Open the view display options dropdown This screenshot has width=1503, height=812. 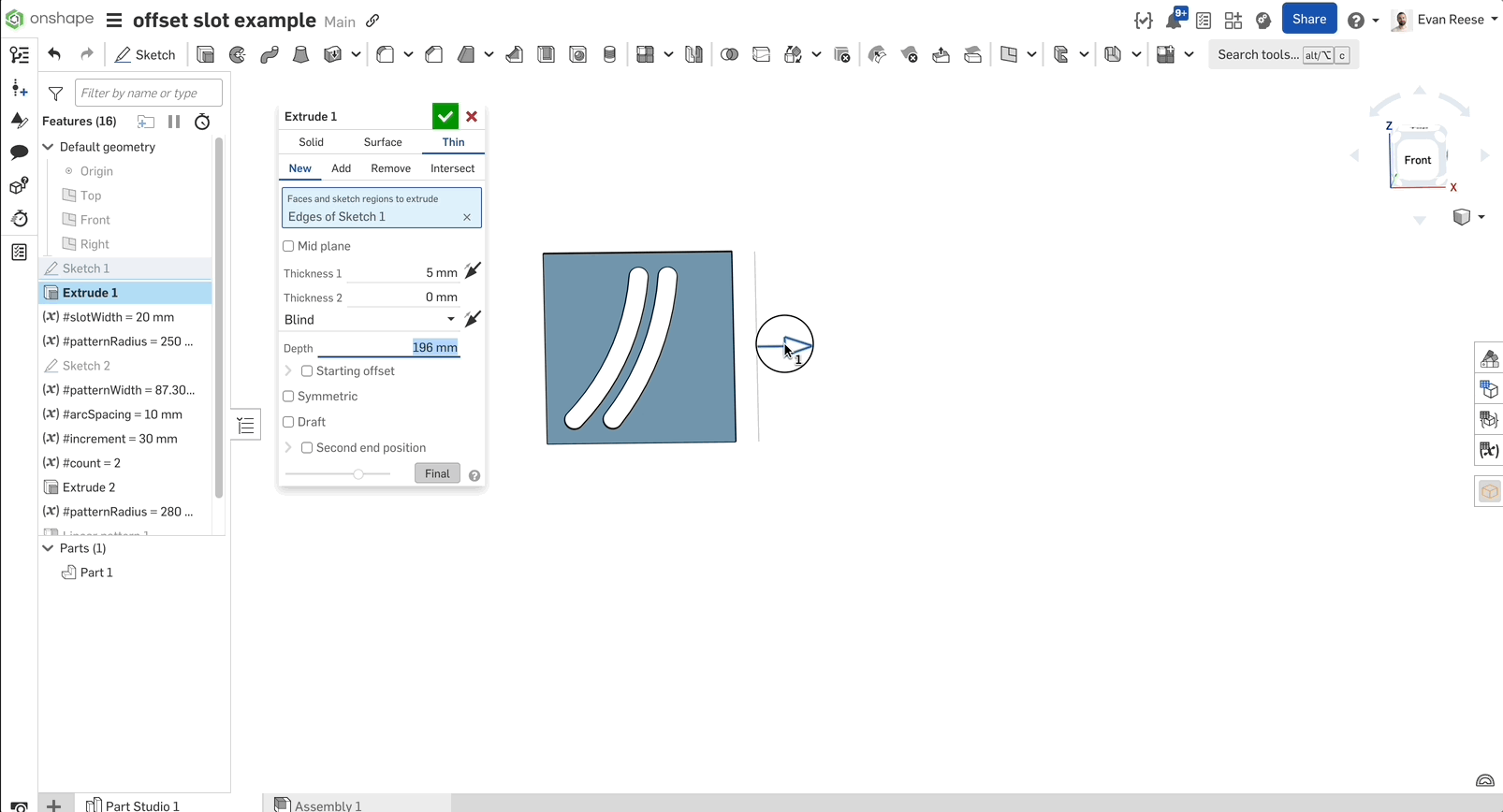tap(1469, 217)
